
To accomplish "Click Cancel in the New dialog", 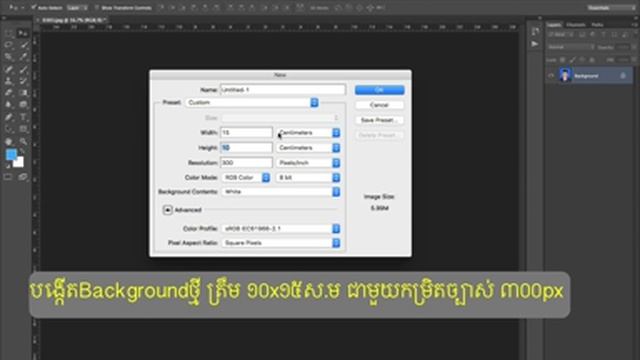I will pos(380,105).
